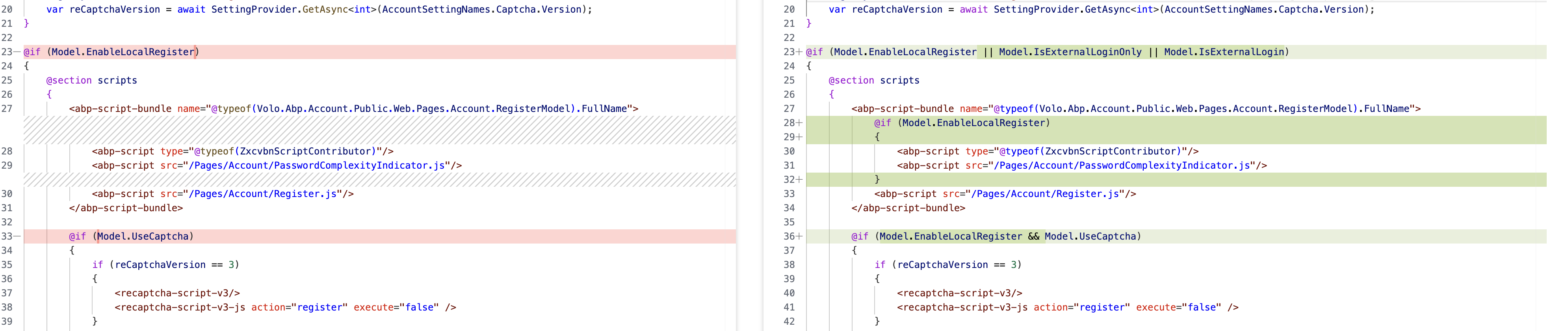Click Model.EnableLocalRegister on right line 36
The width and height of the screenshot is (1568, 331).
tap(950, 237)
